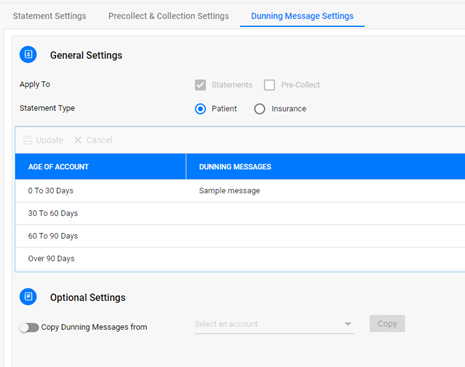Click the Update save icon
Viewport: 465px width, 367px height.
(27, 140)
